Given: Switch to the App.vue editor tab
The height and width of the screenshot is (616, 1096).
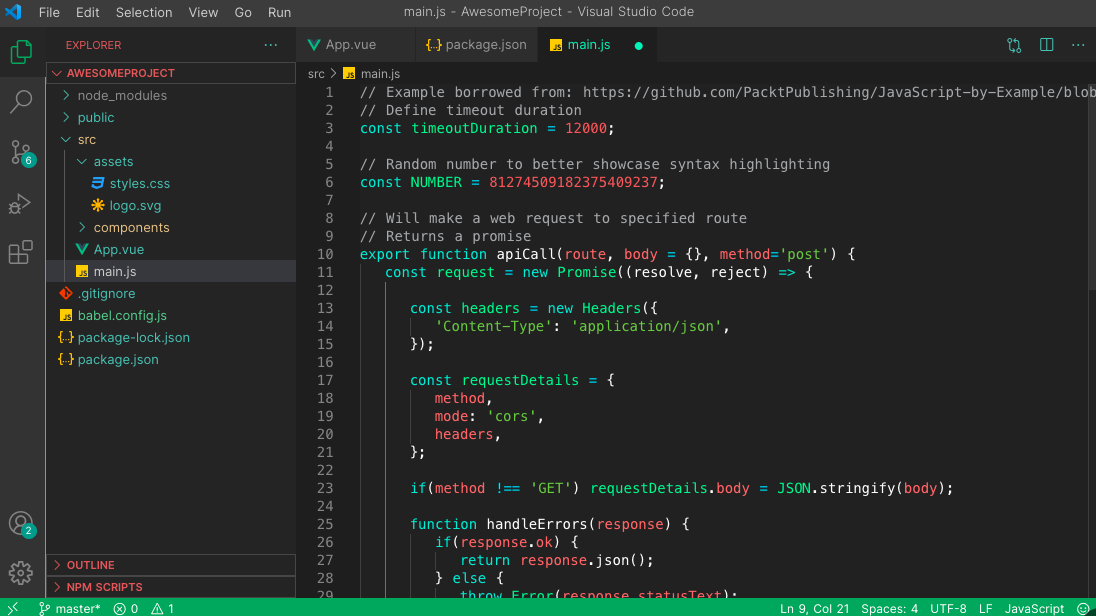Looking at the screenshot, I should [x=355, y=45].
